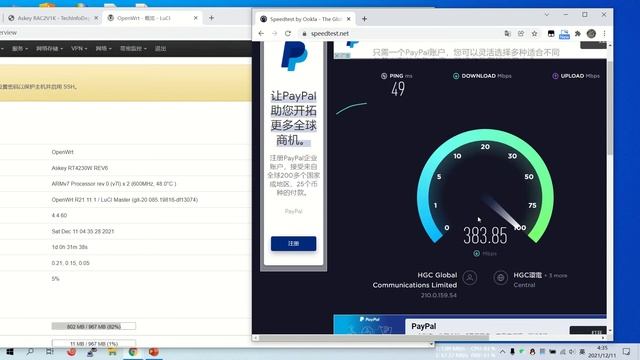Reload the speedtest.net page

[x=288, y=33]
